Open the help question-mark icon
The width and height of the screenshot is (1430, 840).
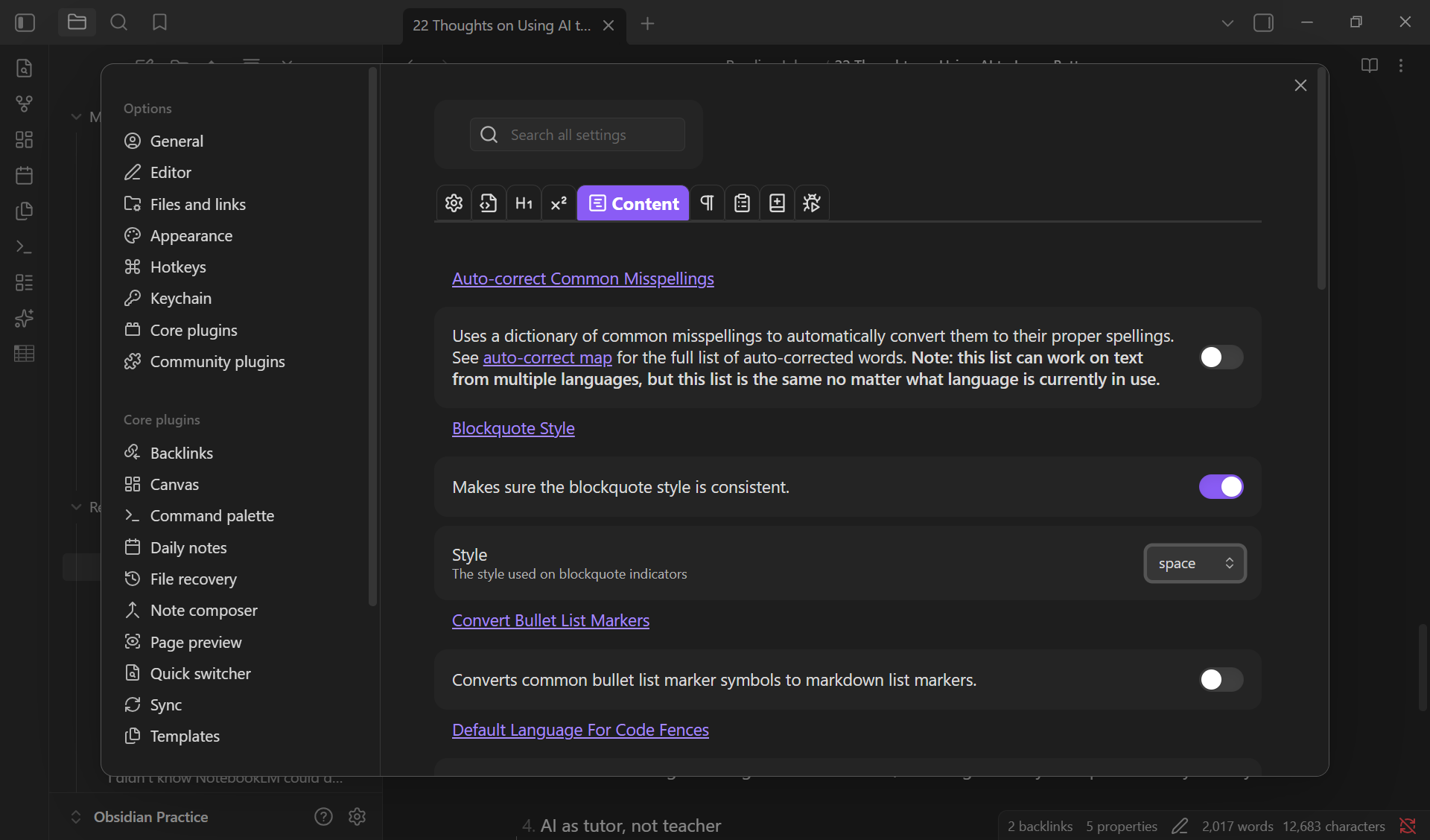[x=323, y=817]
